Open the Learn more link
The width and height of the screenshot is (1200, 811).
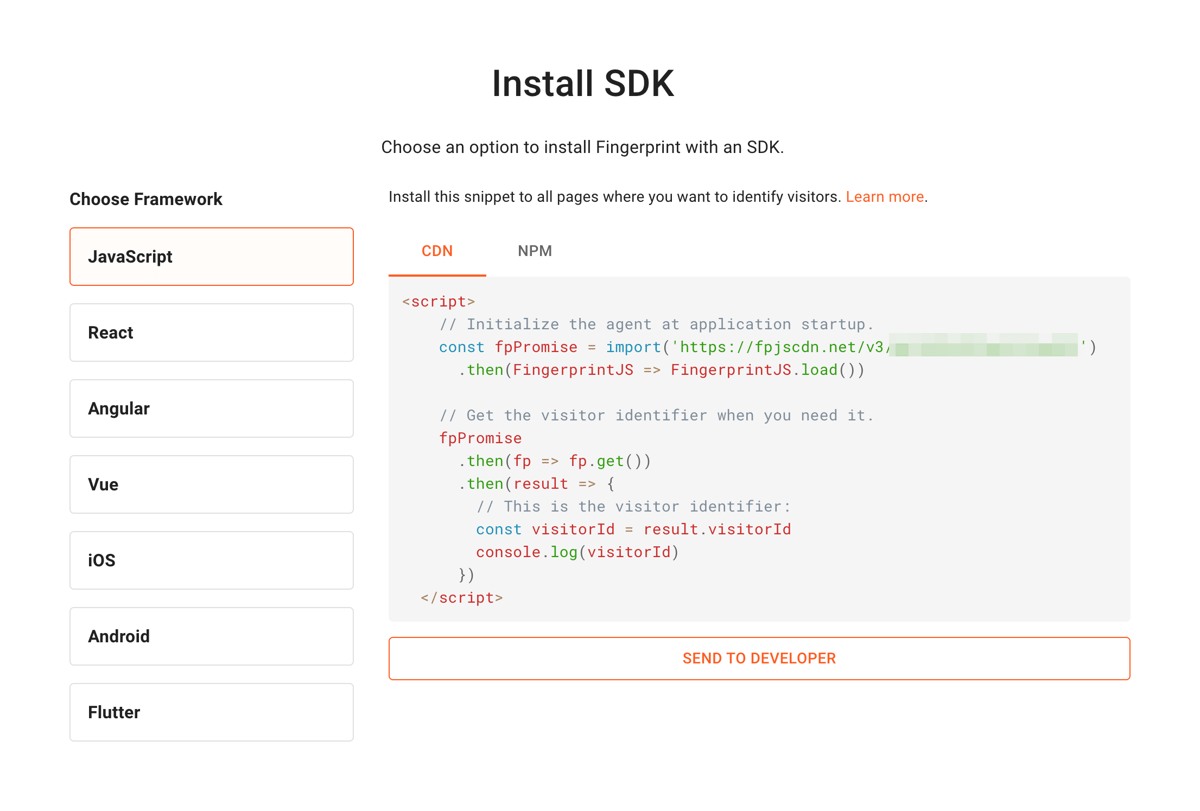point(884,196)
